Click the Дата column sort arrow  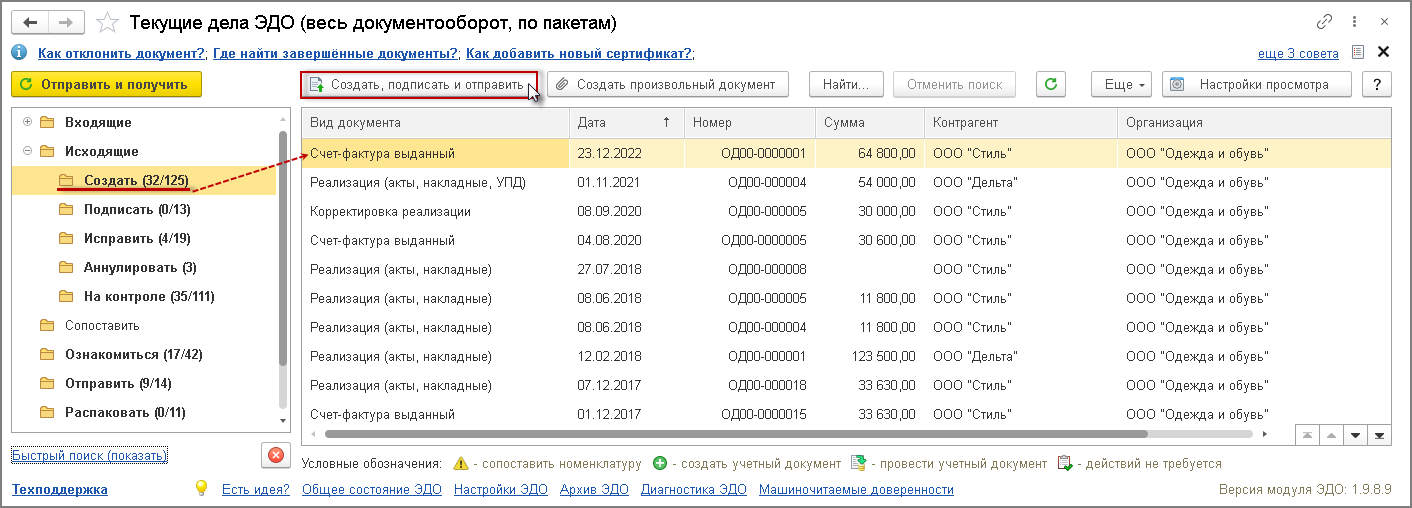pyautogui.click(x=667, y=122)
